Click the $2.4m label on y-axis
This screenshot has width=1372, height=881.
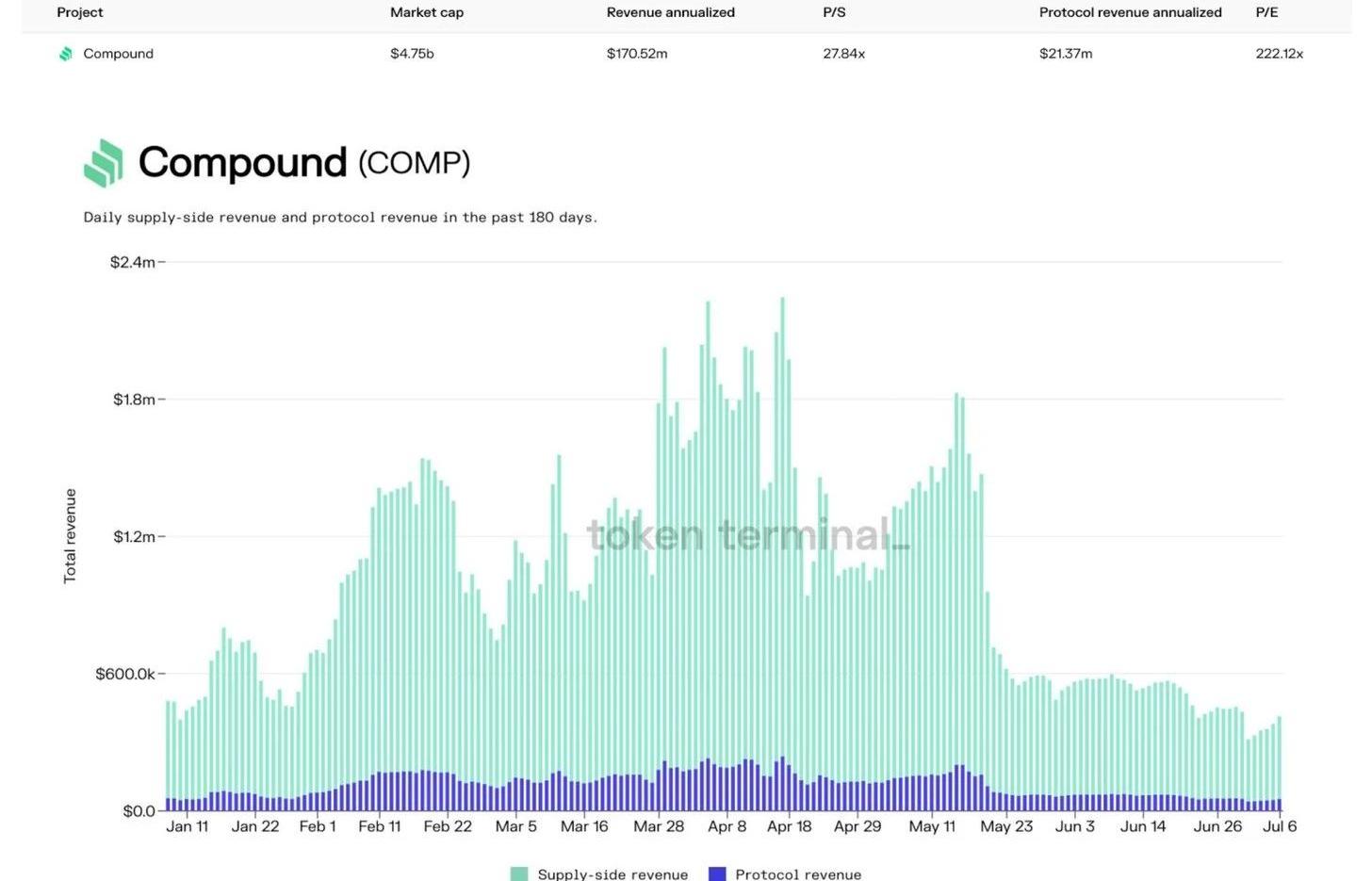(133, 262)
